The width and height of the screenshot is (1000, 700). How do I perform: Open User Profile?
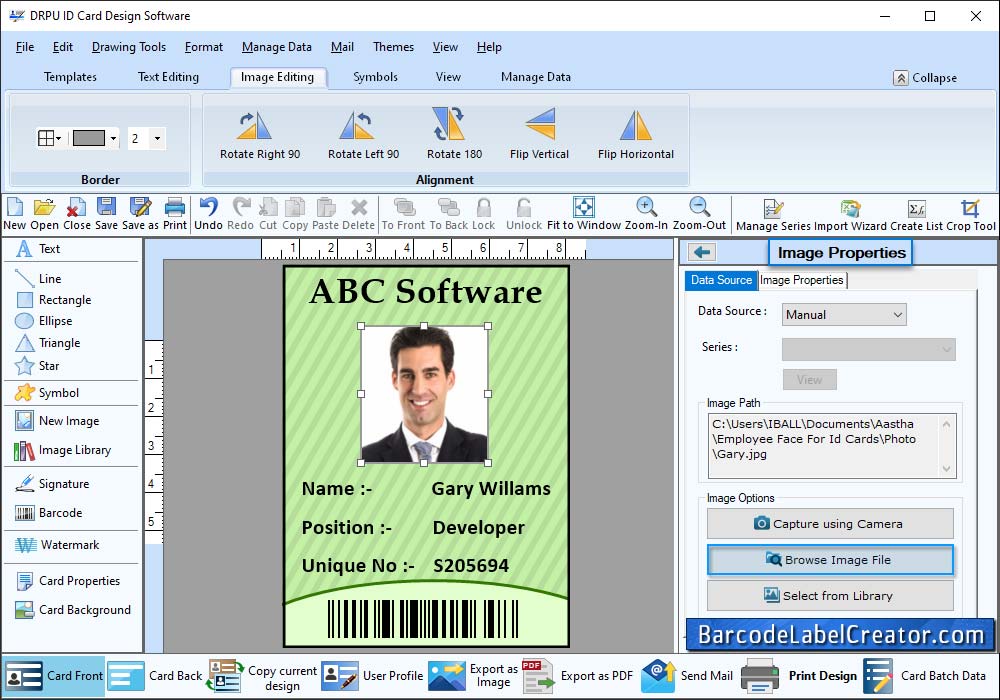[372, 676]
